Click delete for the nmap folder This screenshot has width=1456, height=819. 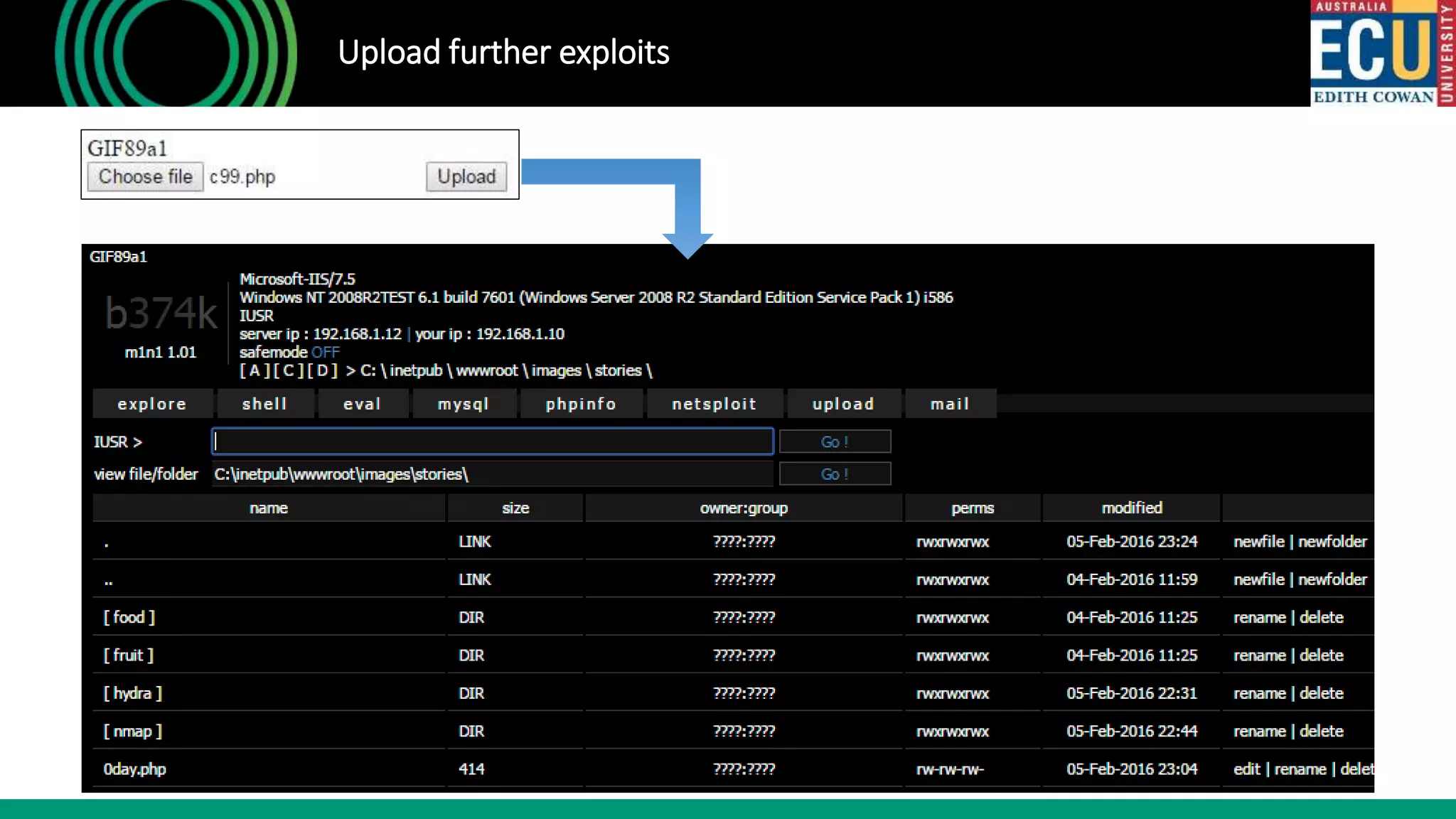[x=1322, y=731]
